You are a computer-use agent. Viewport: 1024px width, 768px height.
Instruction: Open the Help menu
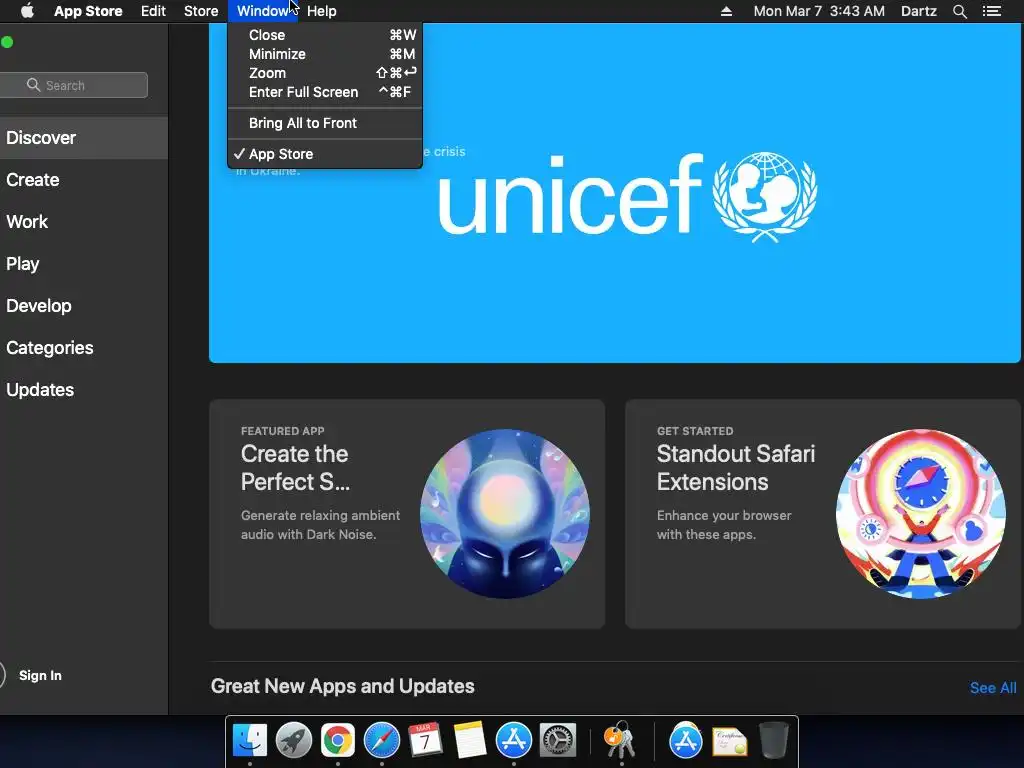[x=321, y=11]
